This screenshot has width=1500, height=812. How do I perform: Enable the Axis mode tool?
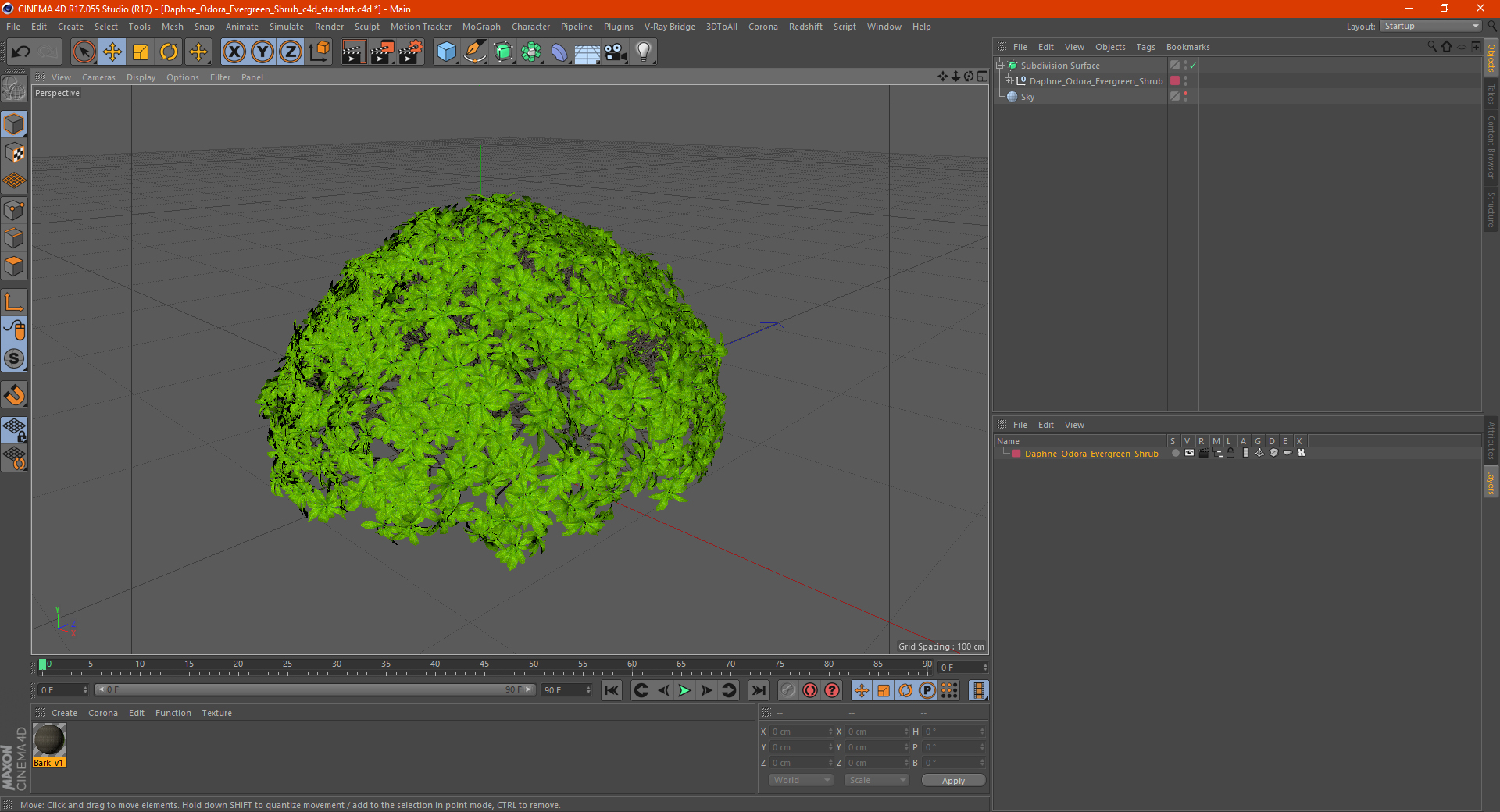click(15, 302)
